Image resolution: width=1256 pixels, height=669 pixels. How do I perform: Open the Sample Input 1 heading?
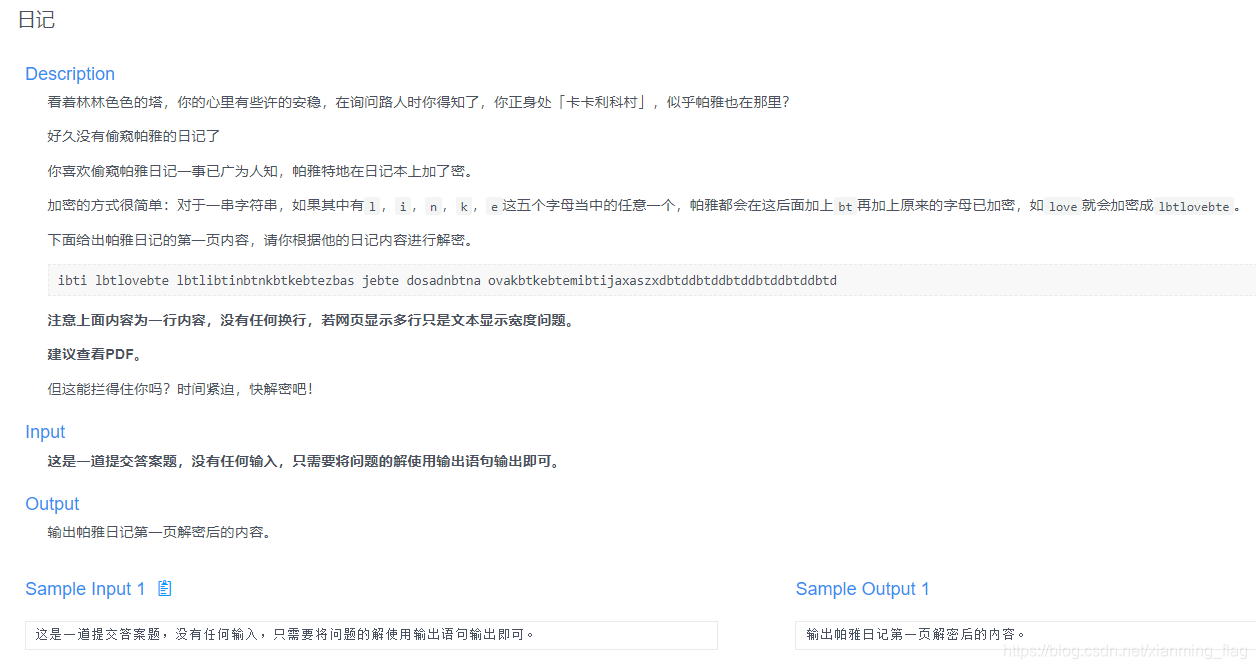(86, 588)
